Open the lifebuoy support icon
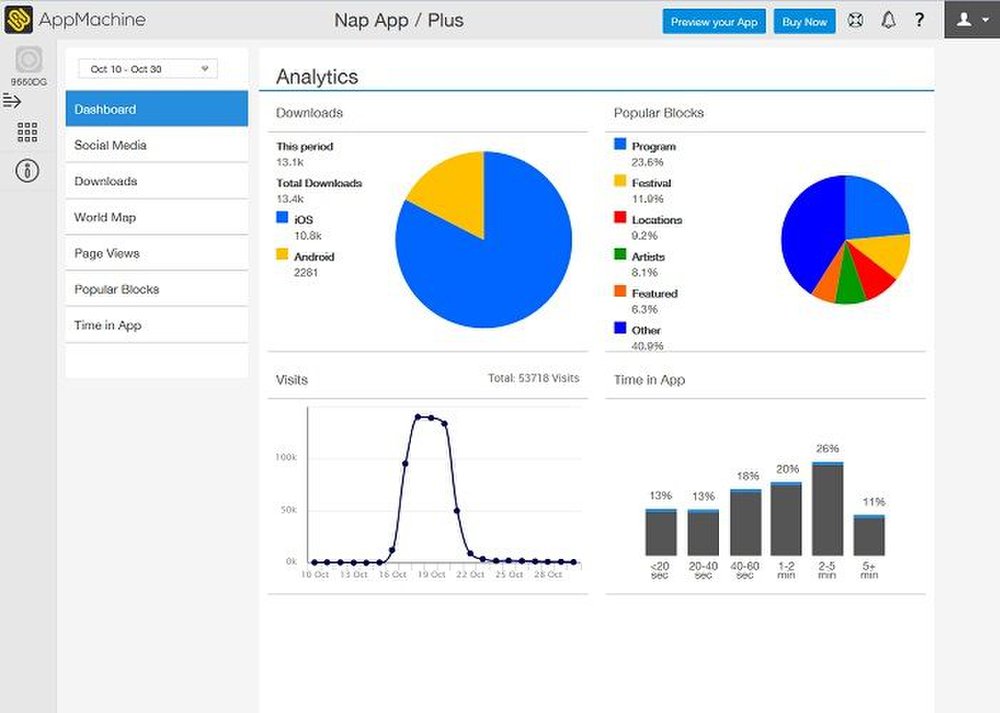 855,21
